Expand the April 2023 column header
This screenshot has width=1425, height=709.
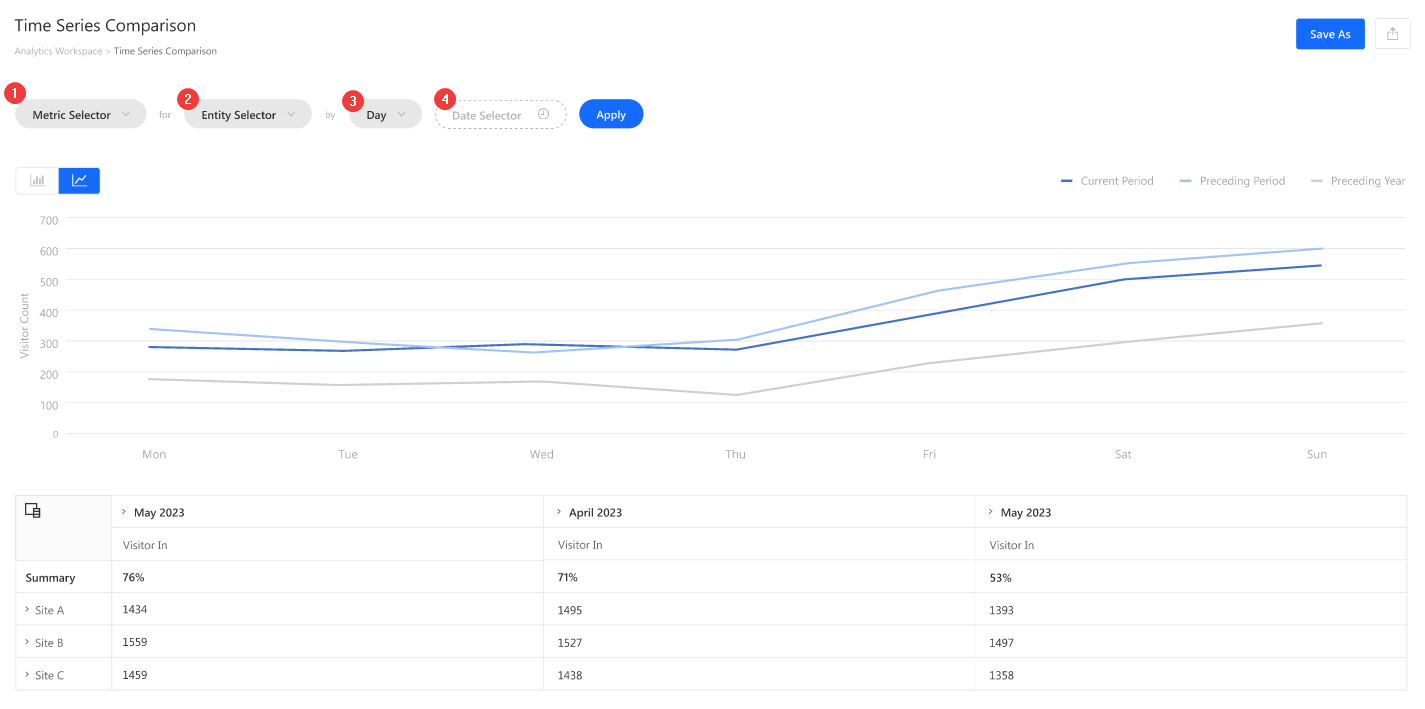click(x=558, y=512)
